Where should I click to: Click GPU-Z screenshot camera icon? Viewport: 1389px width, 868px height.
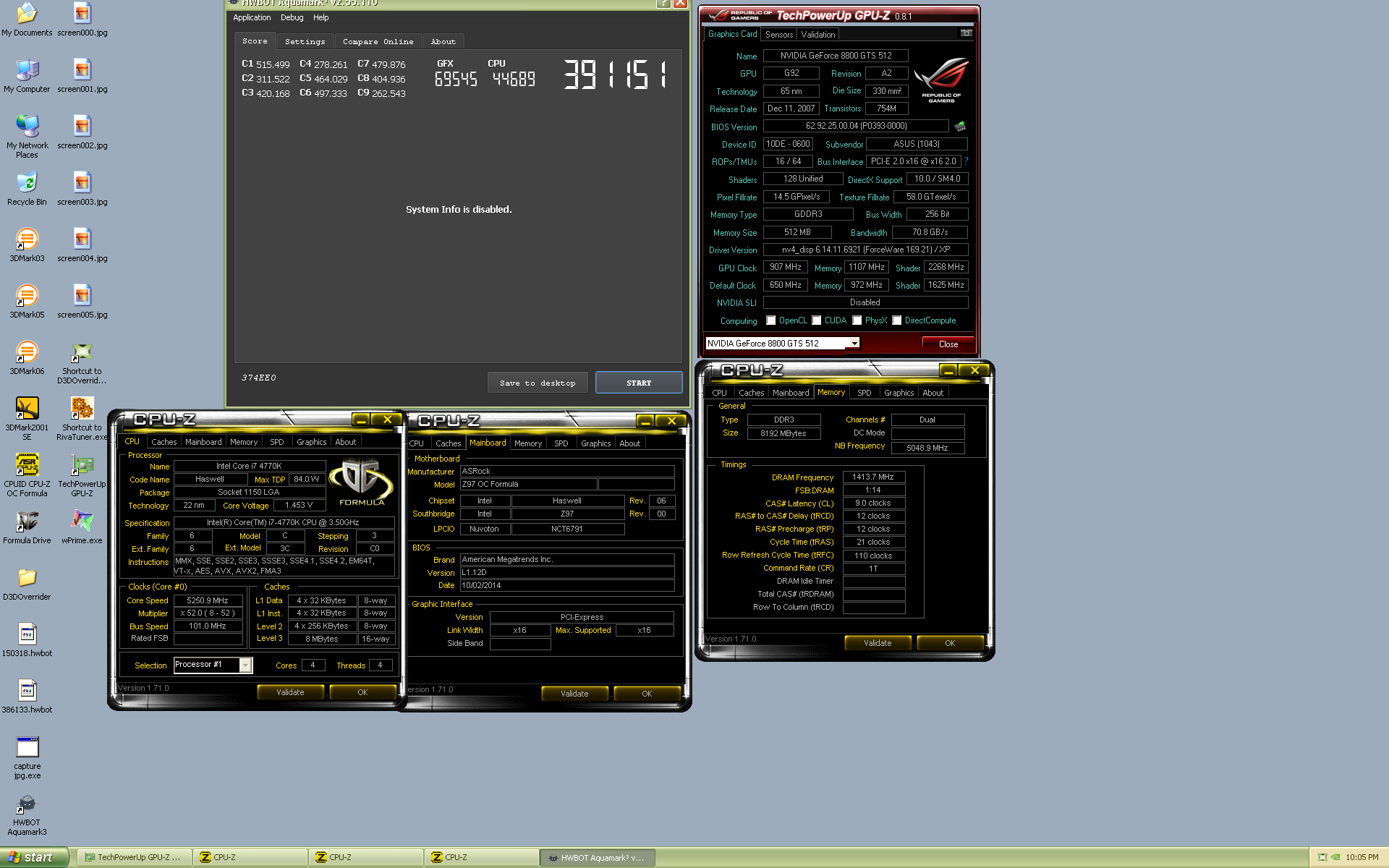(966, 33)
